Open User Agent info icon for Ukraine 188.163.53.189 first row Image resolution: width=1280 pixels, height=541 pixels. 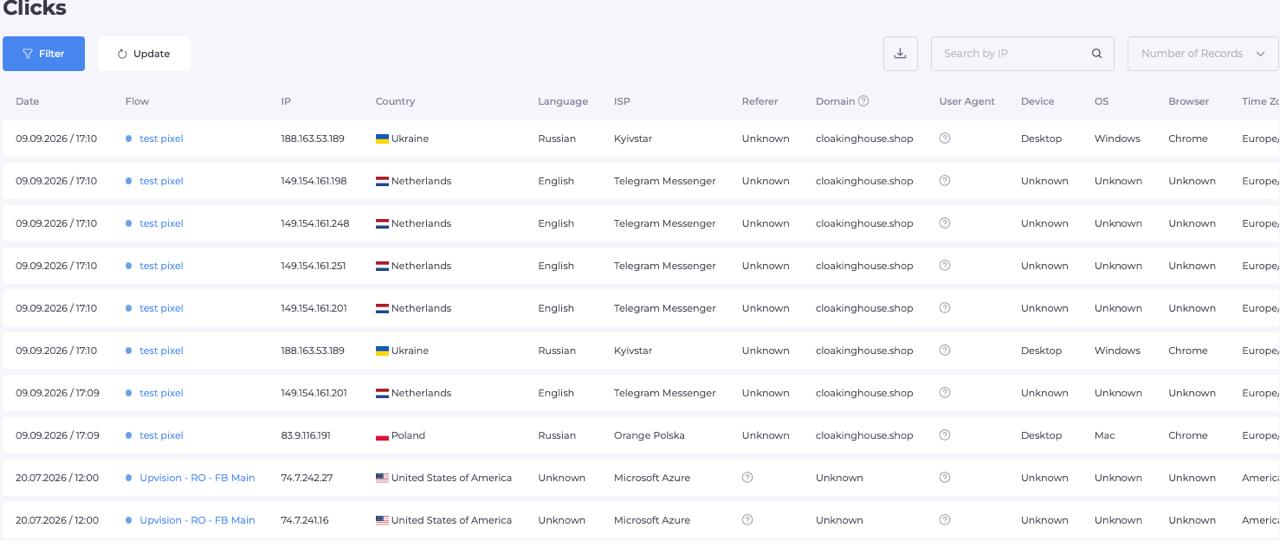[944, 138]
